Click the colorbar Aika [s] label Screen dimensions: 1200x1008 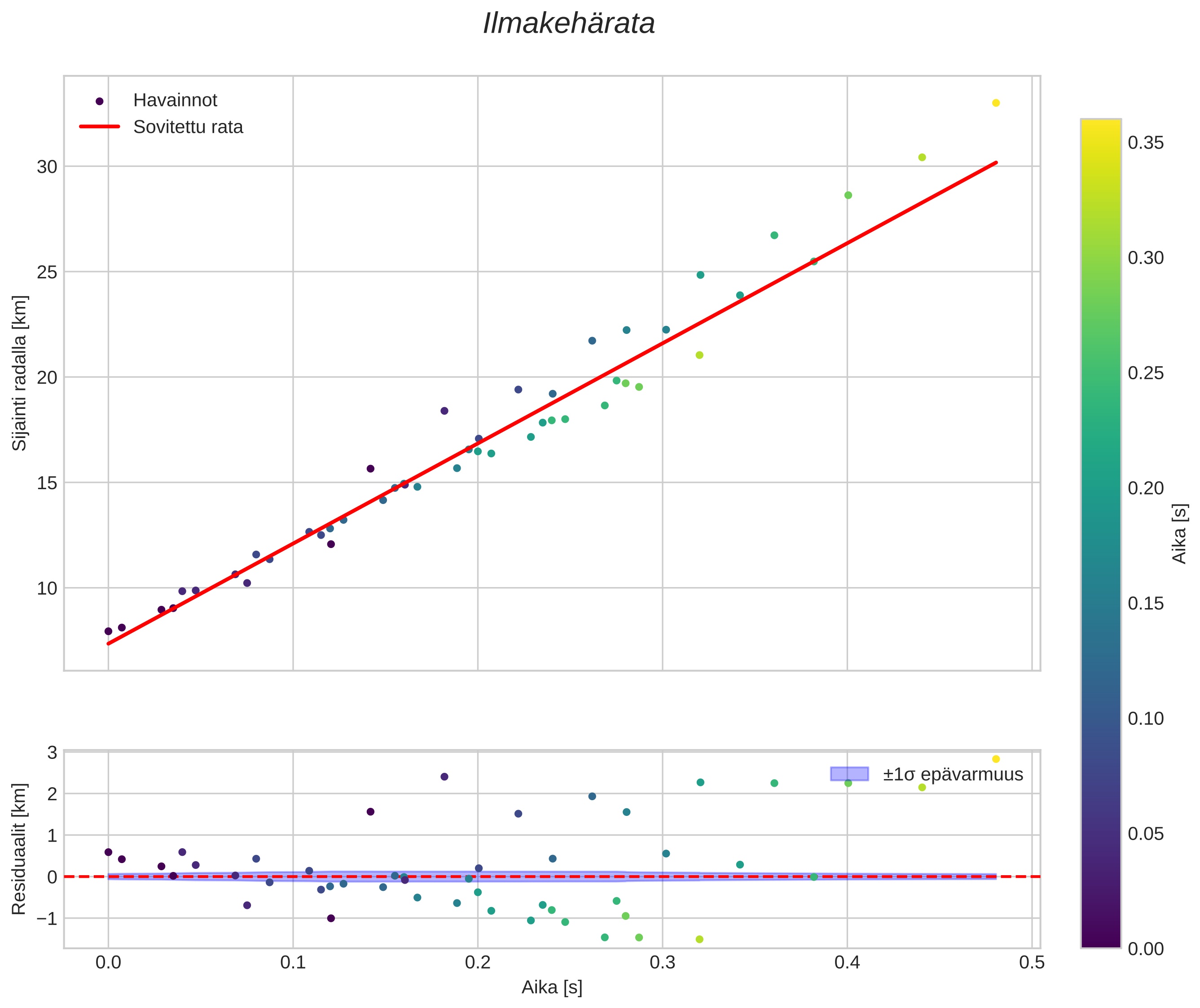click(x=1179, y=534)
